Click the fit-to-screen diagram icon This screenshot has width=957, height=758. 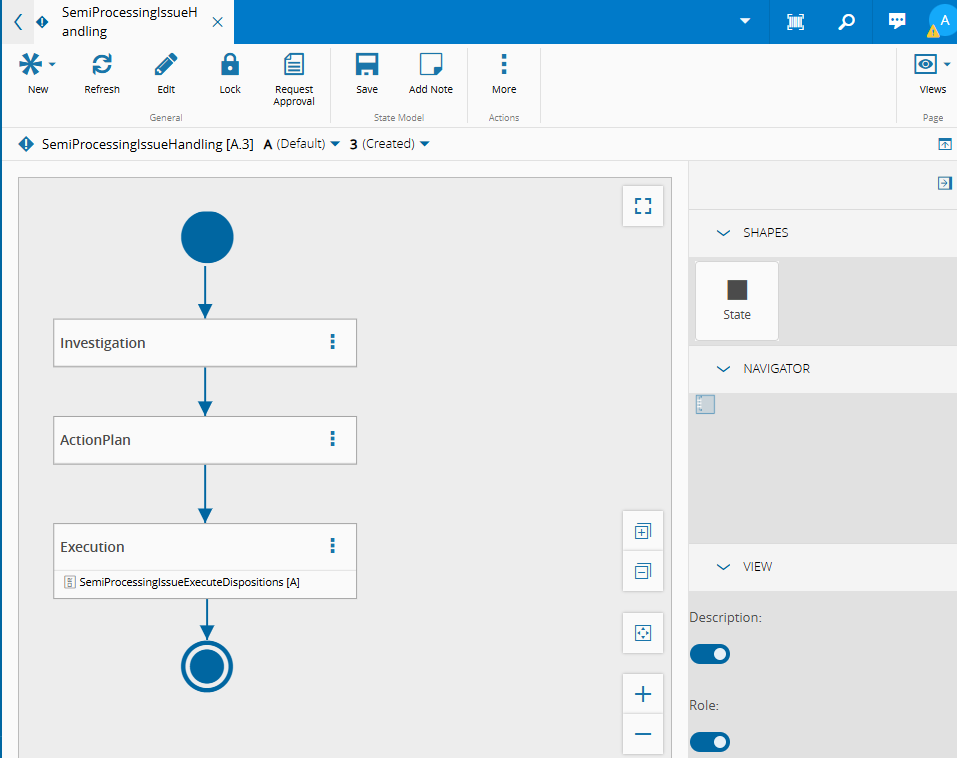pos(643,633)
